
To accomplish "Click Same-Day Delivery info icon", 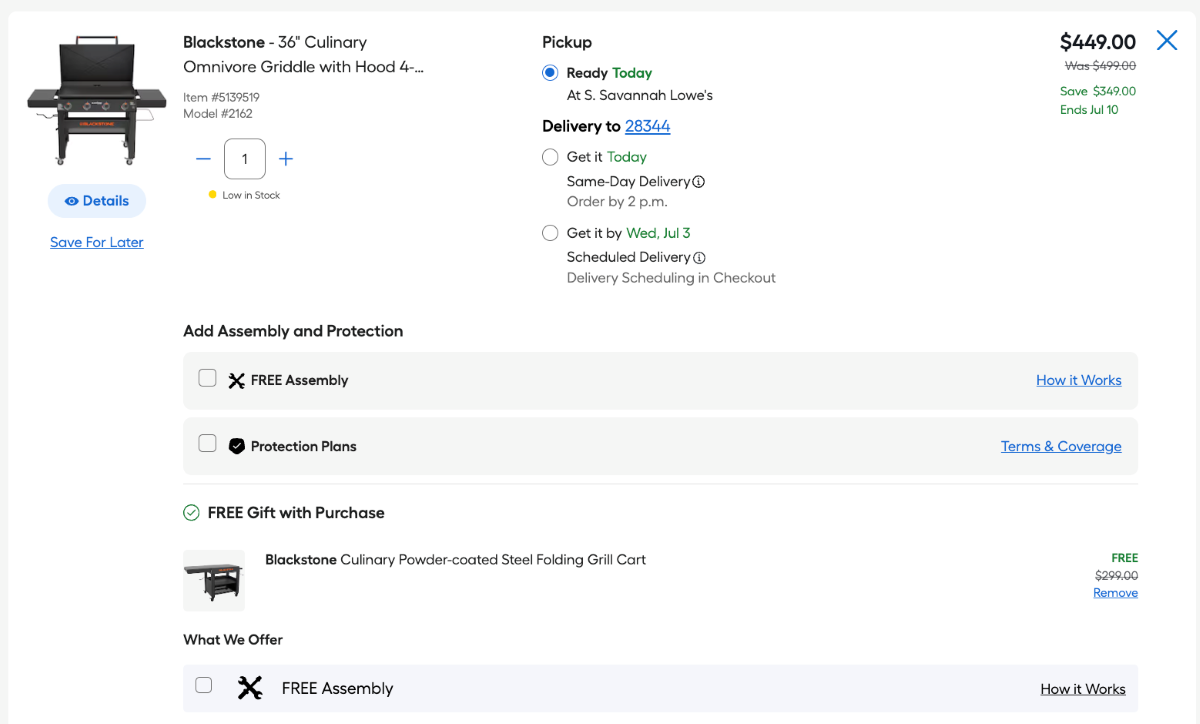I will (699, 182).
